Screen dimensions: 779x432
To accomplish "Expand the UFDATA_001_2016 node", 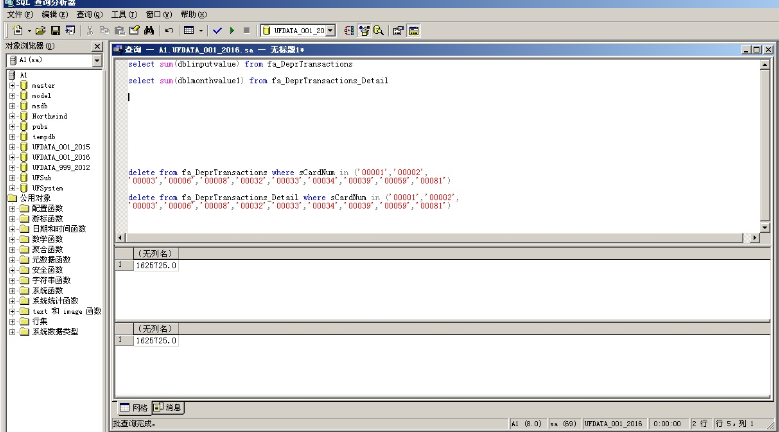I will (12, 157).
